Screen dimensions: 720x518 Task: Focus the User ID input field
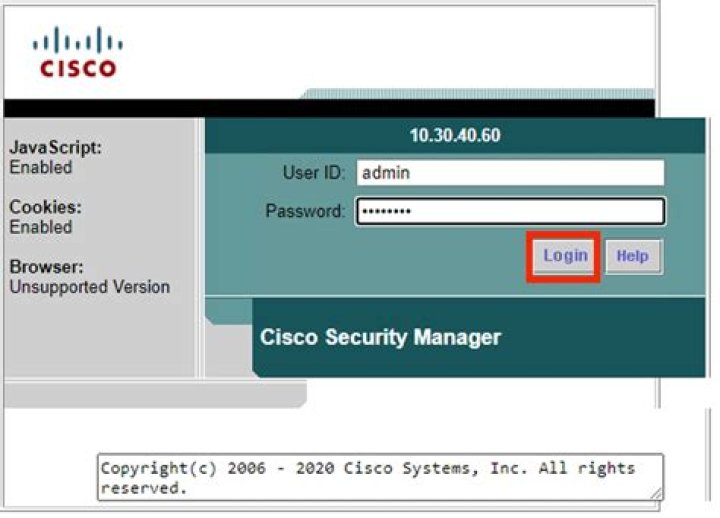[510, 173]
